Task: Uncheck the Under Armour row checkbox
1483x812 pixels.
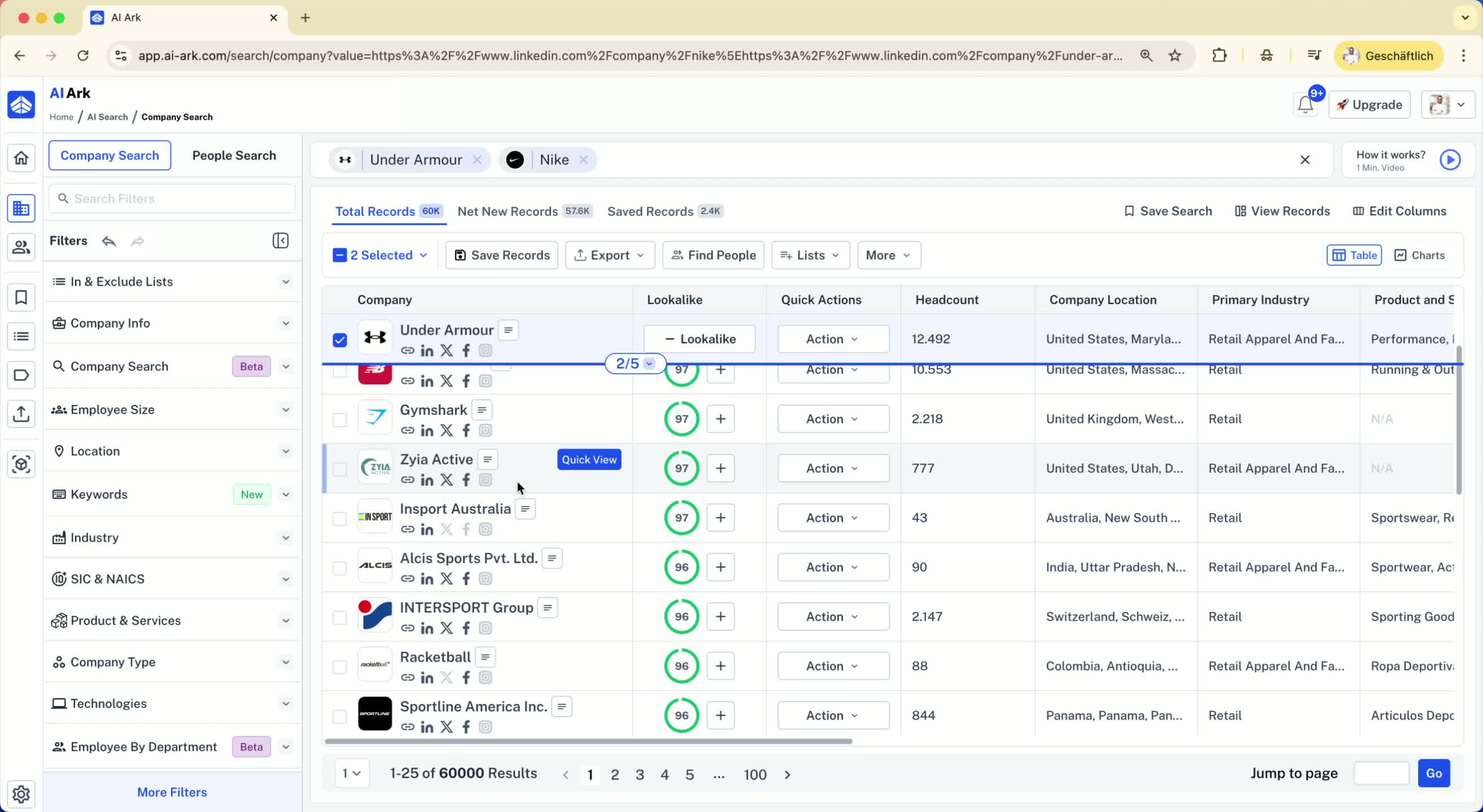Action: click(339, 340)
